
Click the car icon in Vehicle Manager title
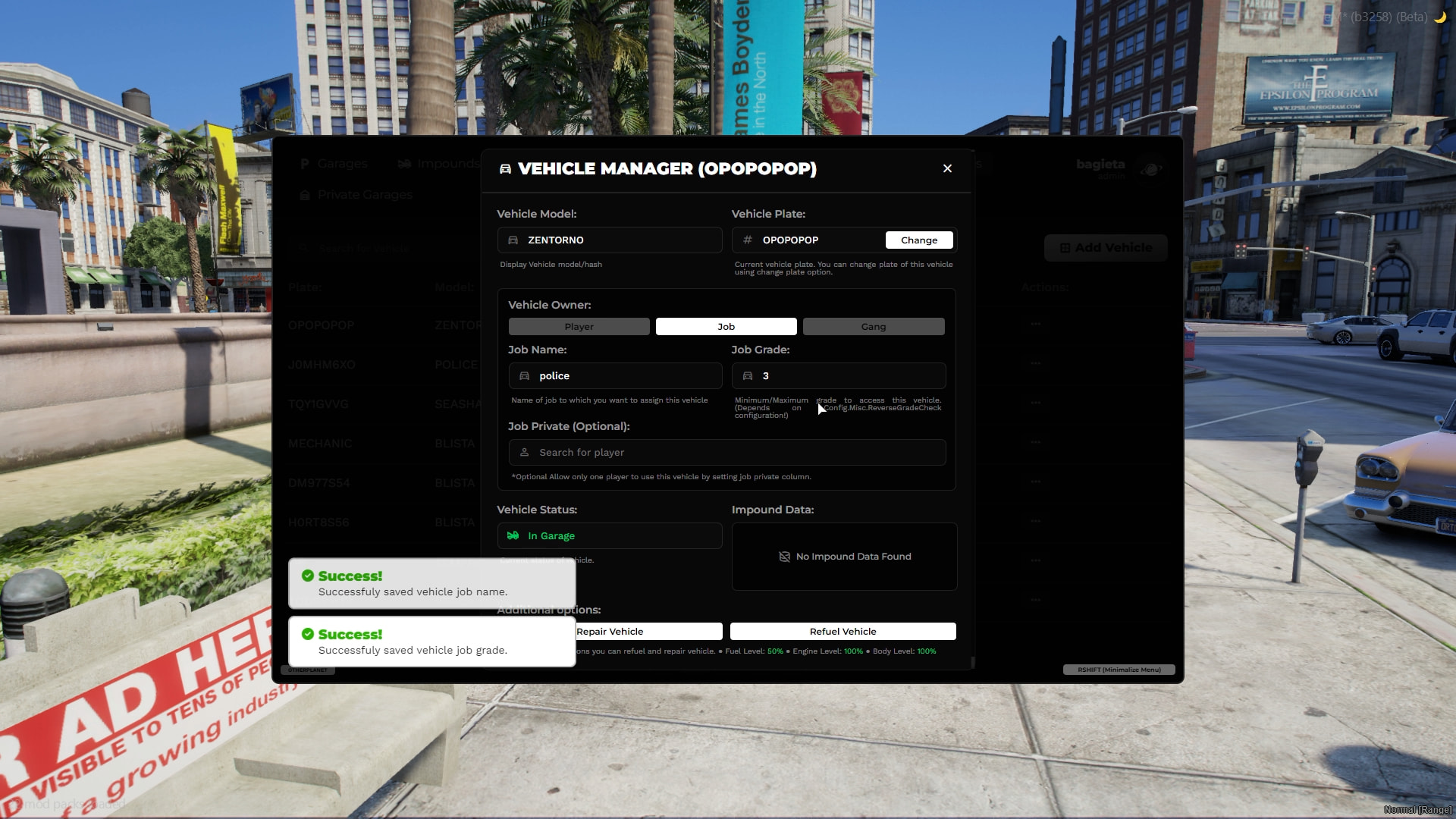(x=505, y=169)
